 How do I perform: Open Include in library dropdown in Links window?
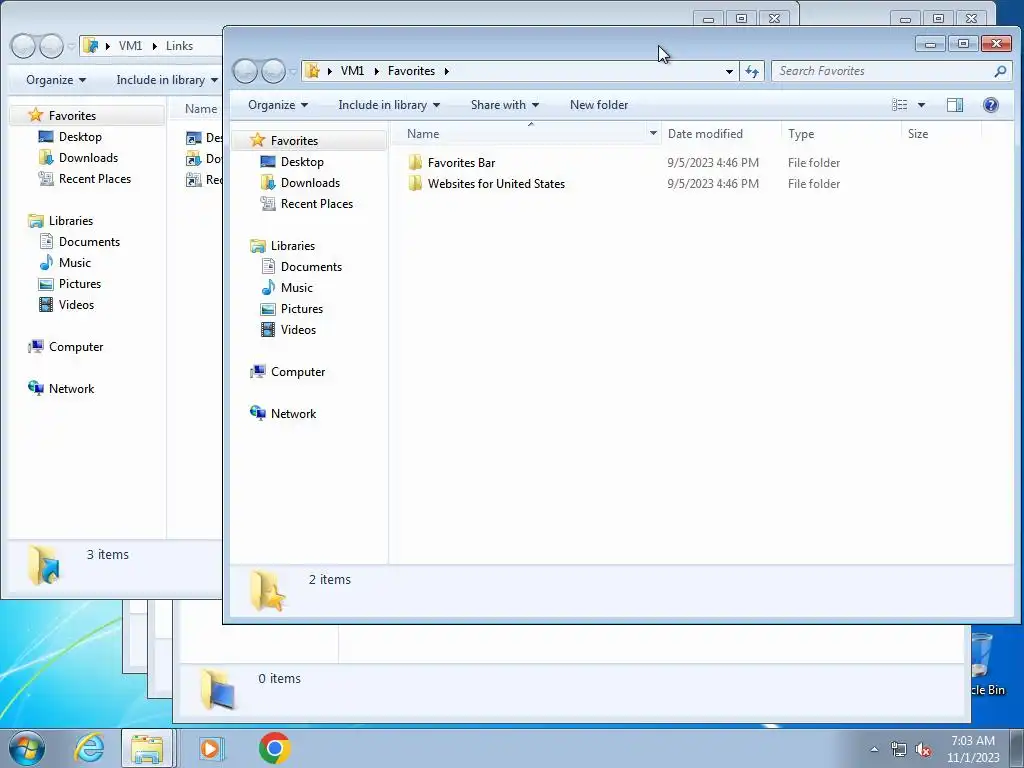pyautogui.click(x=167, y=80)
